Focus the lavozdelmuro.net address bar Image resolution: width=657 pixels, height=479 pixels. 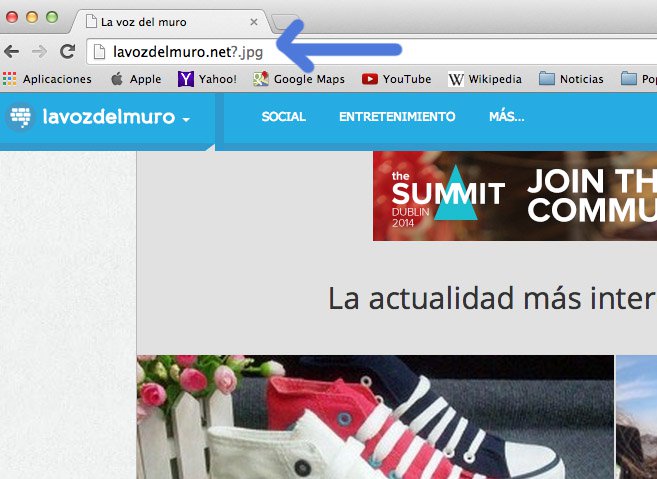(371, 52)
